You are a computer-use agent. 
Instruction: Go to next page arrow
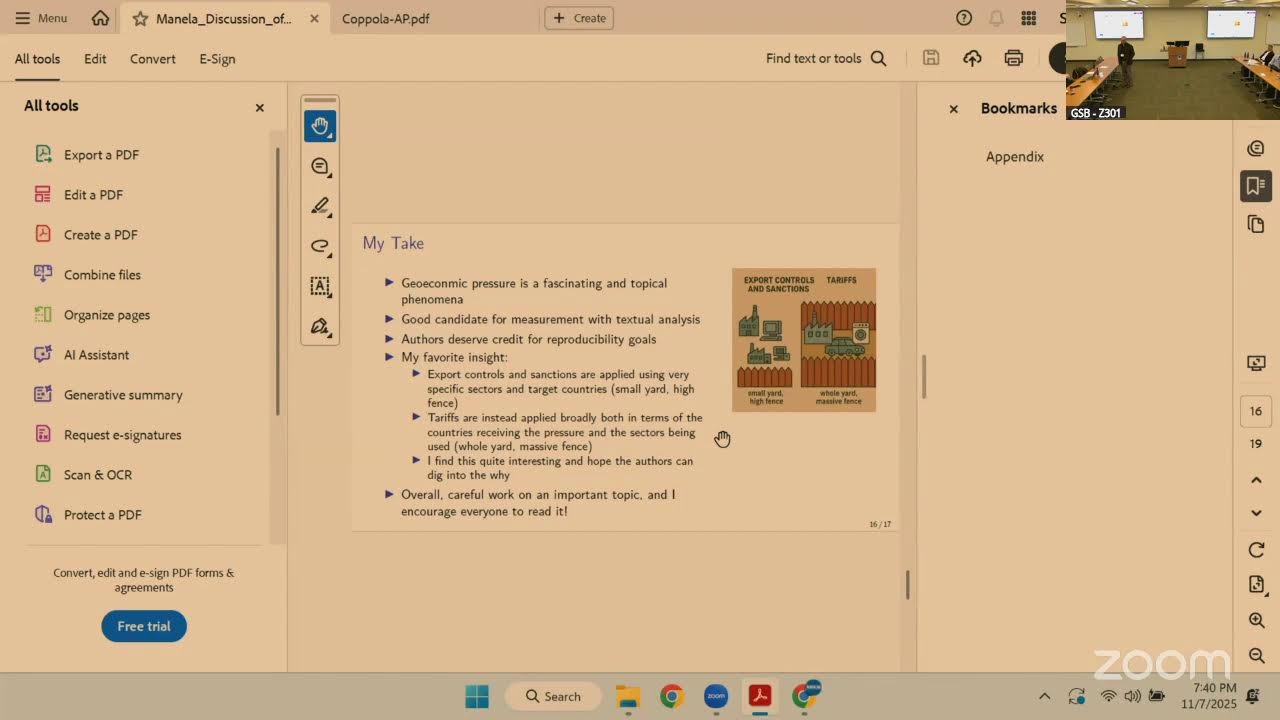coord(1257,513)
